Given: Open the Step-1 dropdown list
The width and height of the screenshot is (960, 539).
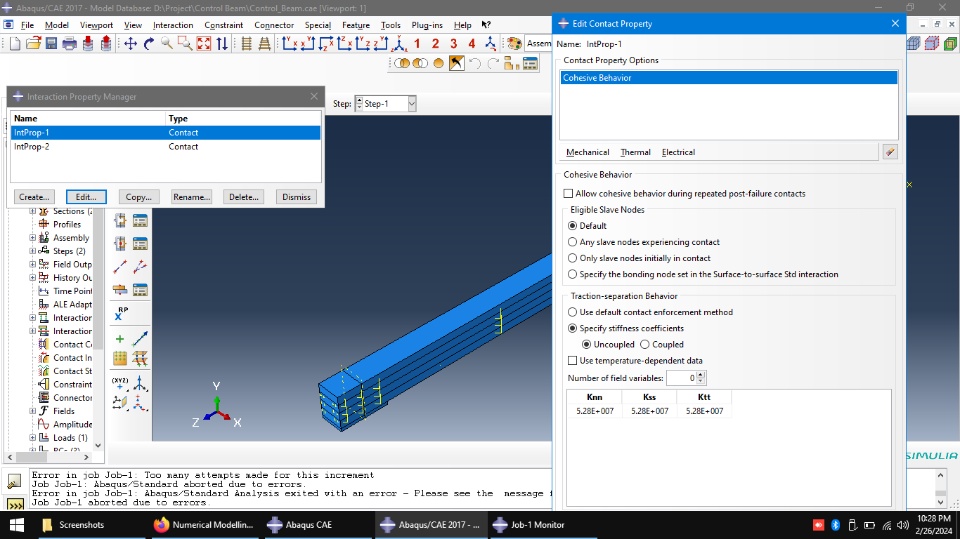Looking at the screenshot, I should coord(412,104).
